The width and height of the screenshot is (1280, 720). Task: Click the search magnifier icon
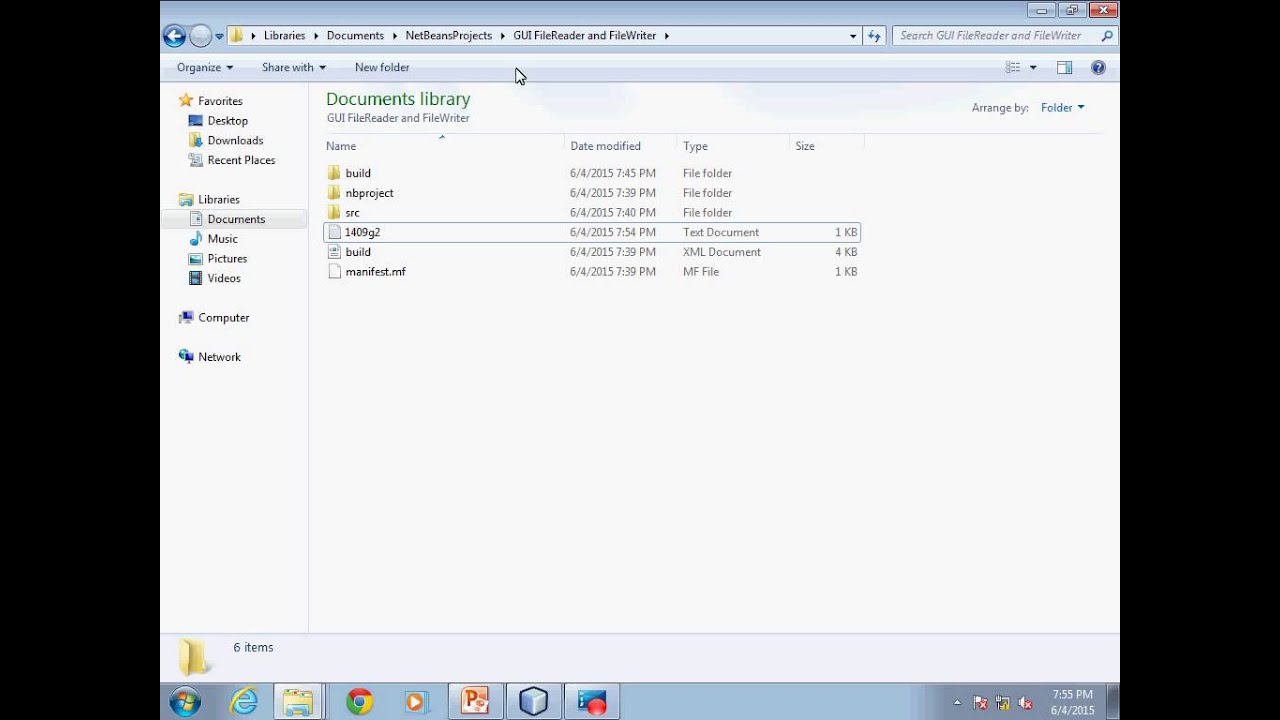pyautogui.click(x=1106, y=36)
